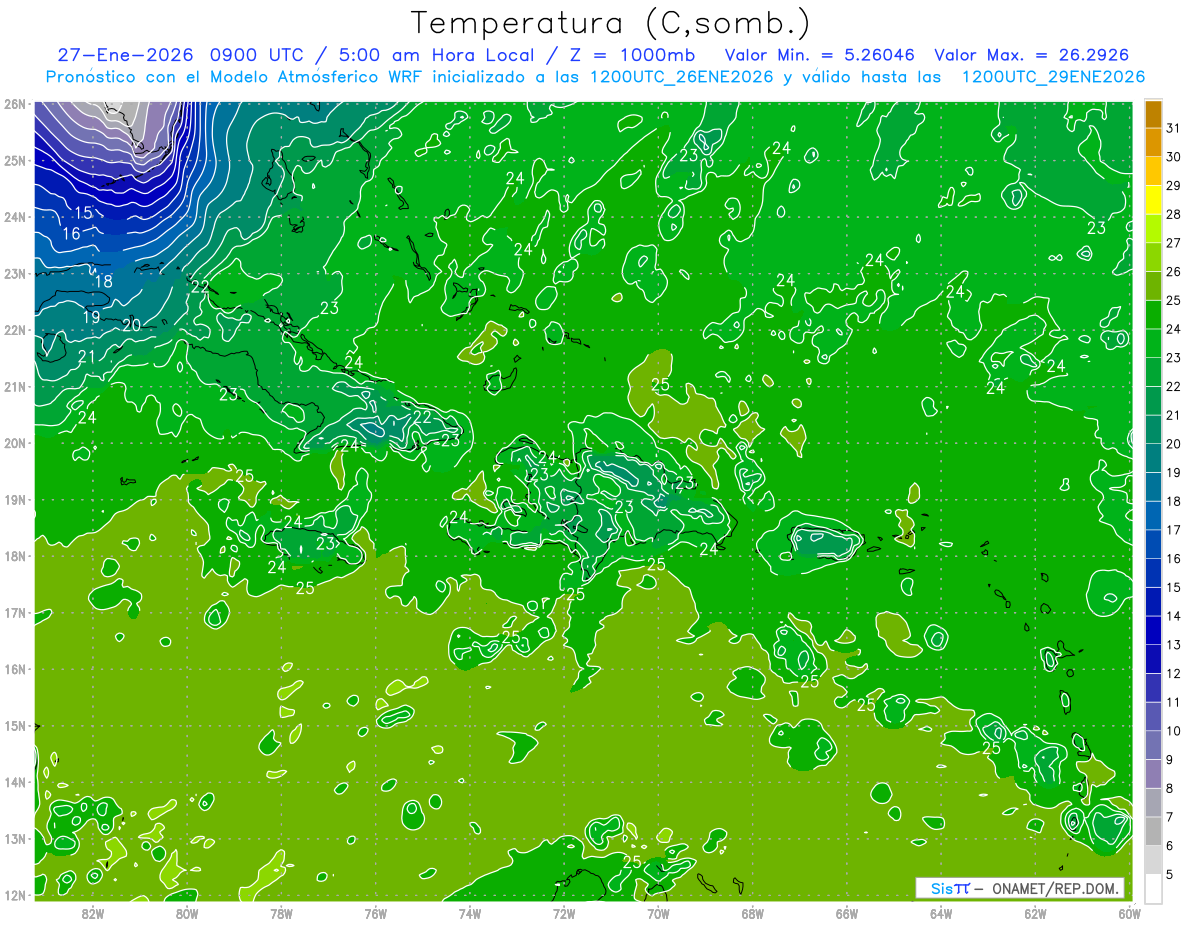Image resolution: width=1200 pixels, height=927 pixels.
Task: Select the orange legend band between 30 and 31
Action: coord(1153,143)
